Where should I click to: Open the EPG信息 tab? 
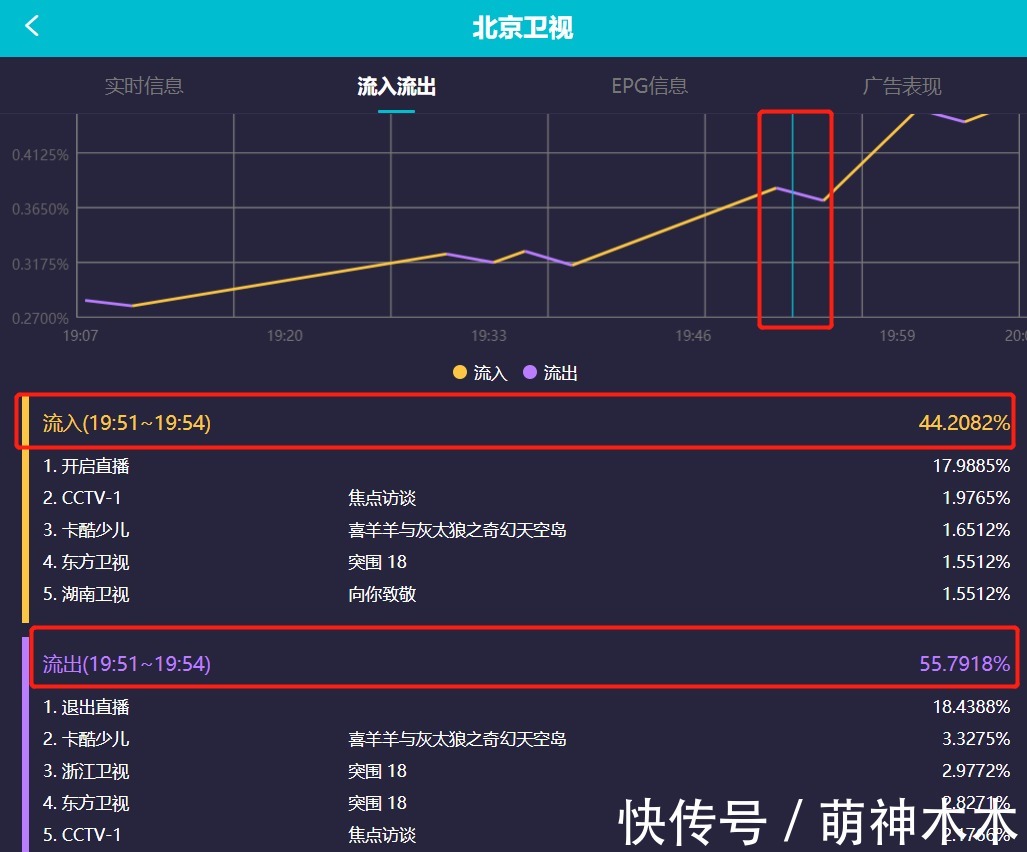649,86
